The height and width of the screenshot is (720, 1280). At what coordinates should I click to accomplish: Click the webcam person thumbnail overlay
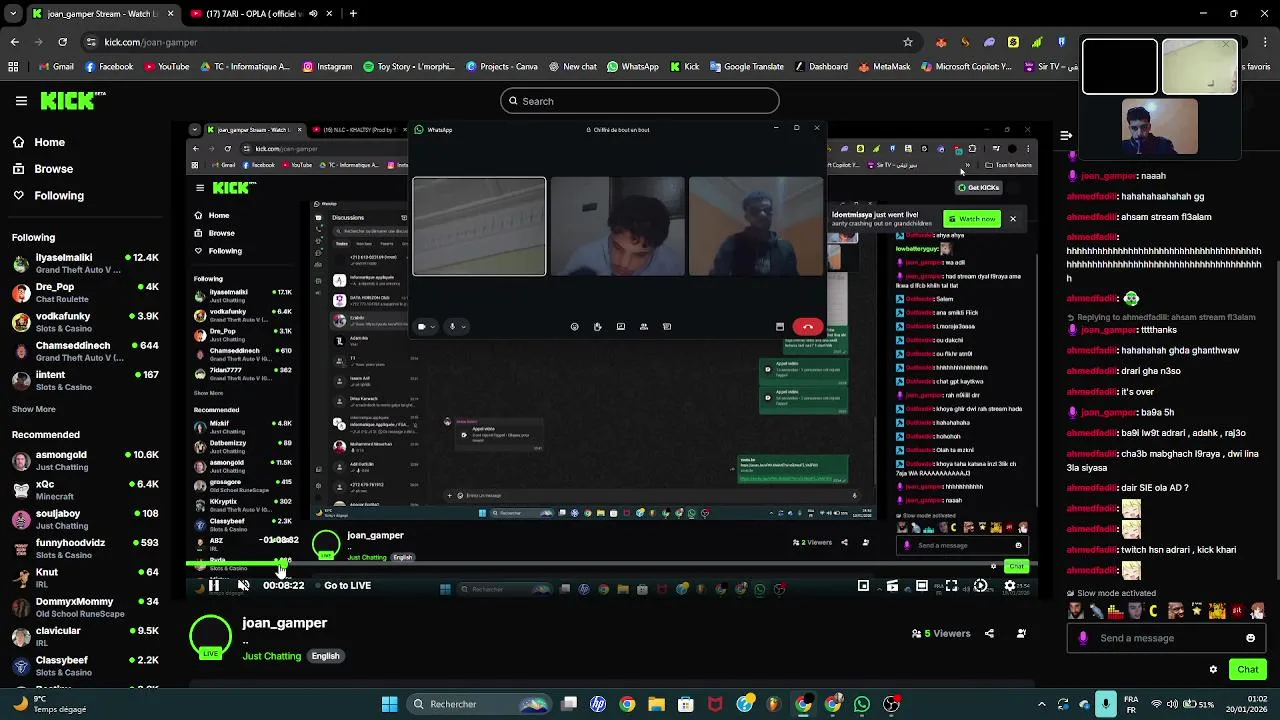[x=1159, y=126]
